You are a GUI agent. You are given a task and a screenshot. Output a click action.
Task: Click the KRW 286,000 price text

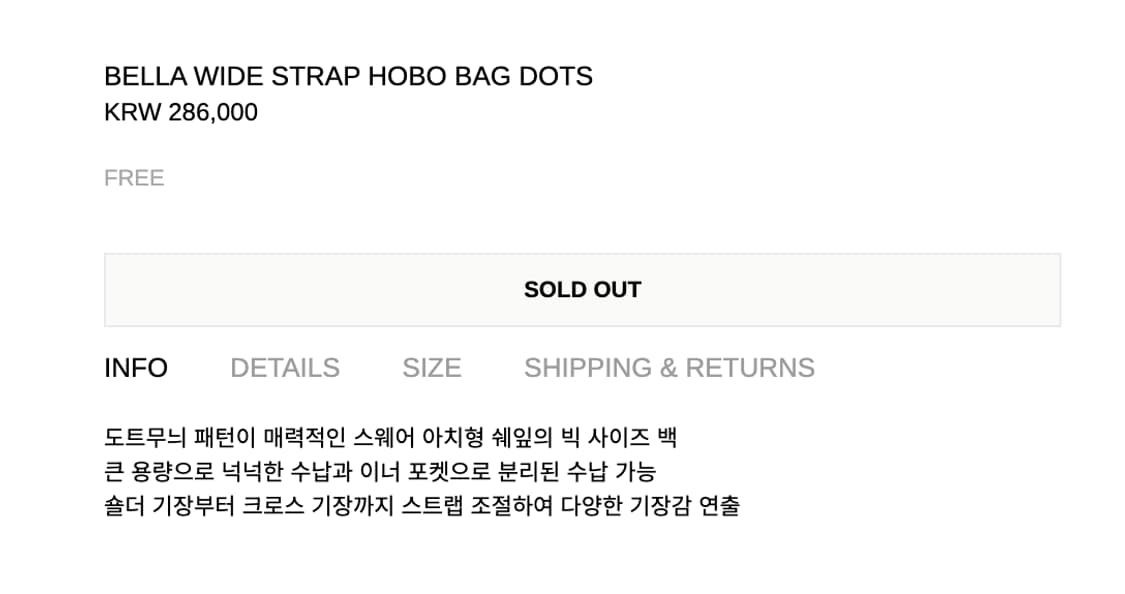pyautogui.click(x=181, y=113)
